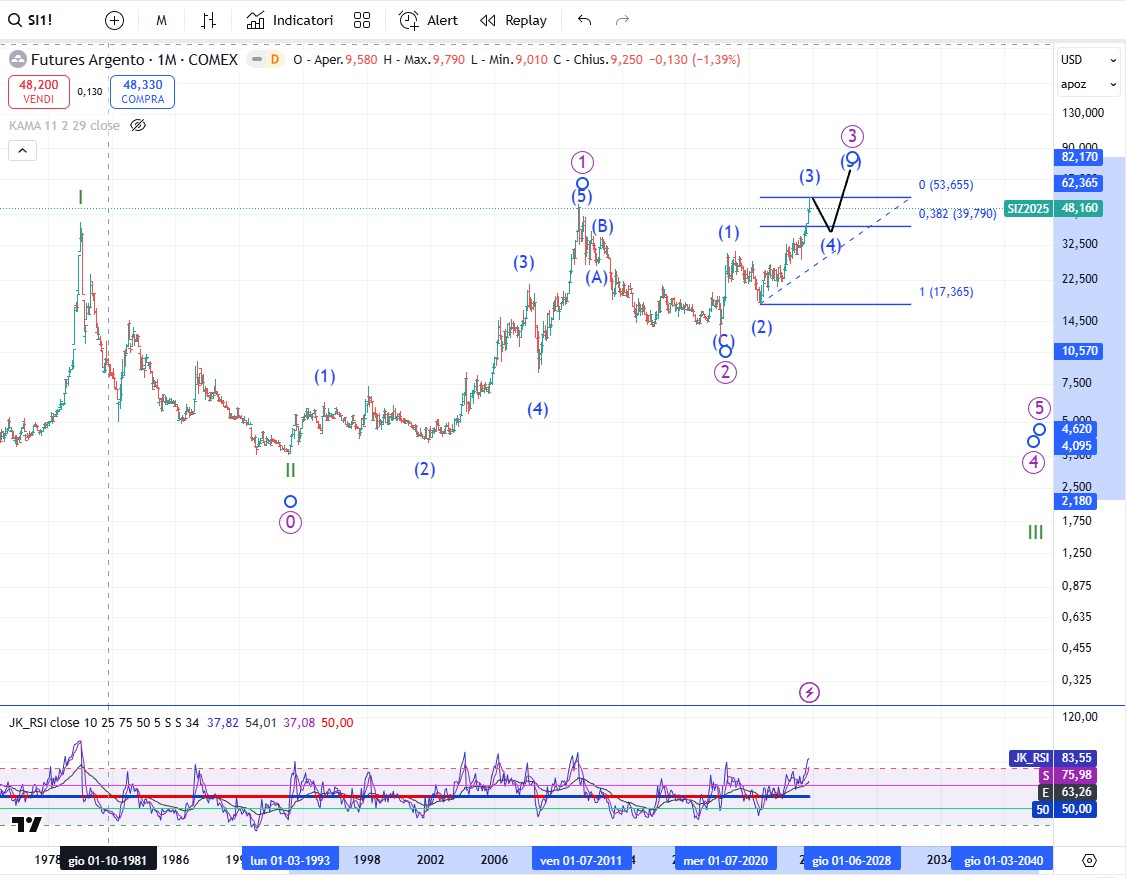Click the SIZ2025 price label
Screen dimensions: 1126x878
[1028, 209]
